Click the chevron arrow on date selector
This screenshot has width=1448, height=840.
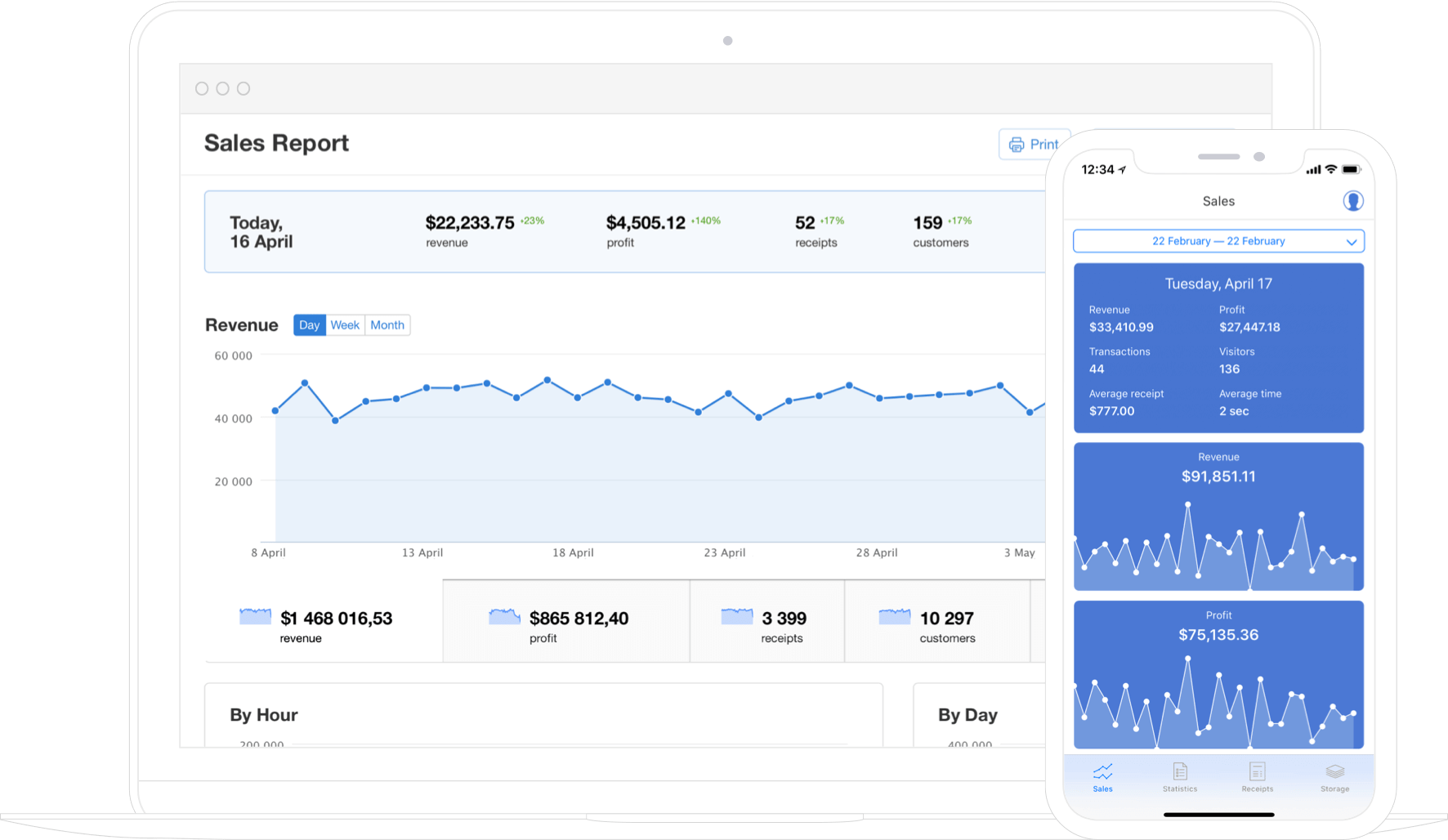pos(1351,242)
